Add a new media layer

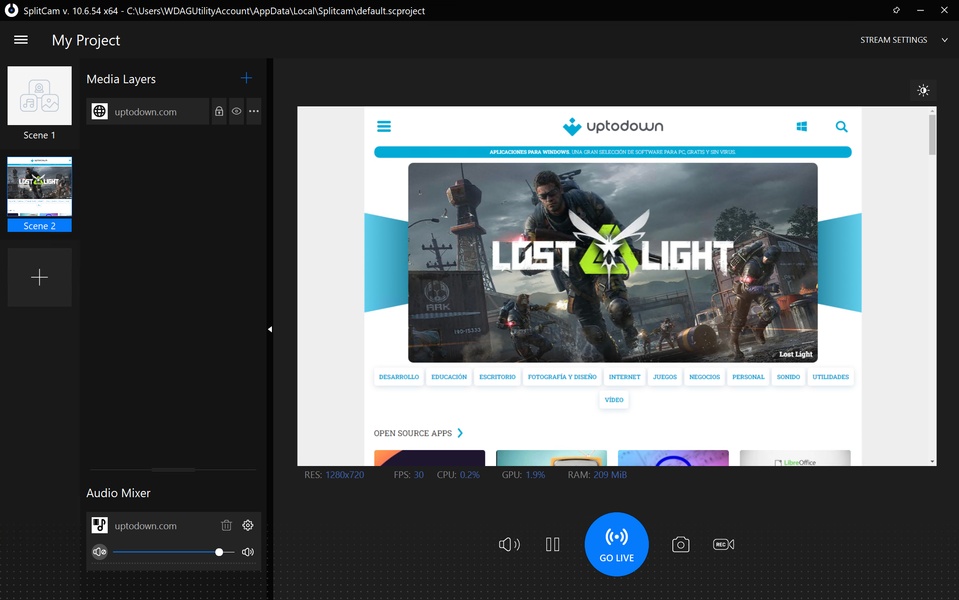[246, 78]
